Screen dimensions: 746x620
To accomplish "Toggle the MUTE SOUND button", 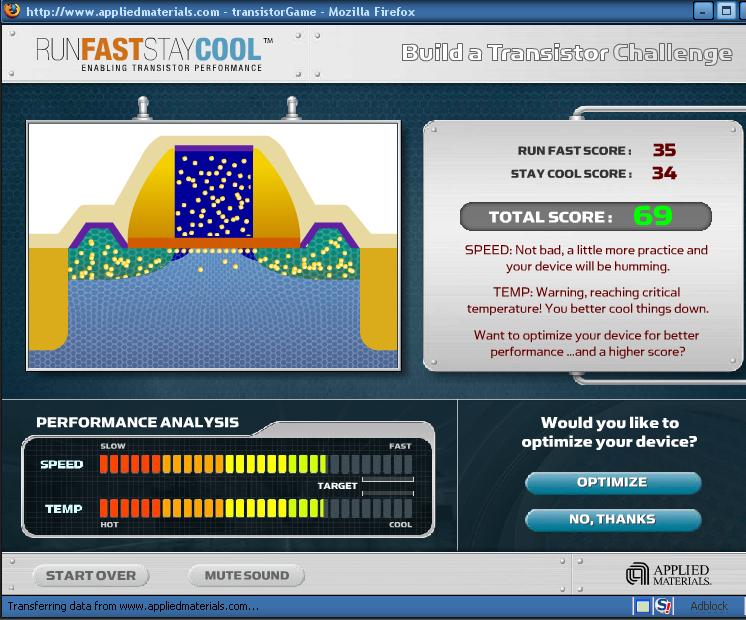I will (x=246, y=576).
